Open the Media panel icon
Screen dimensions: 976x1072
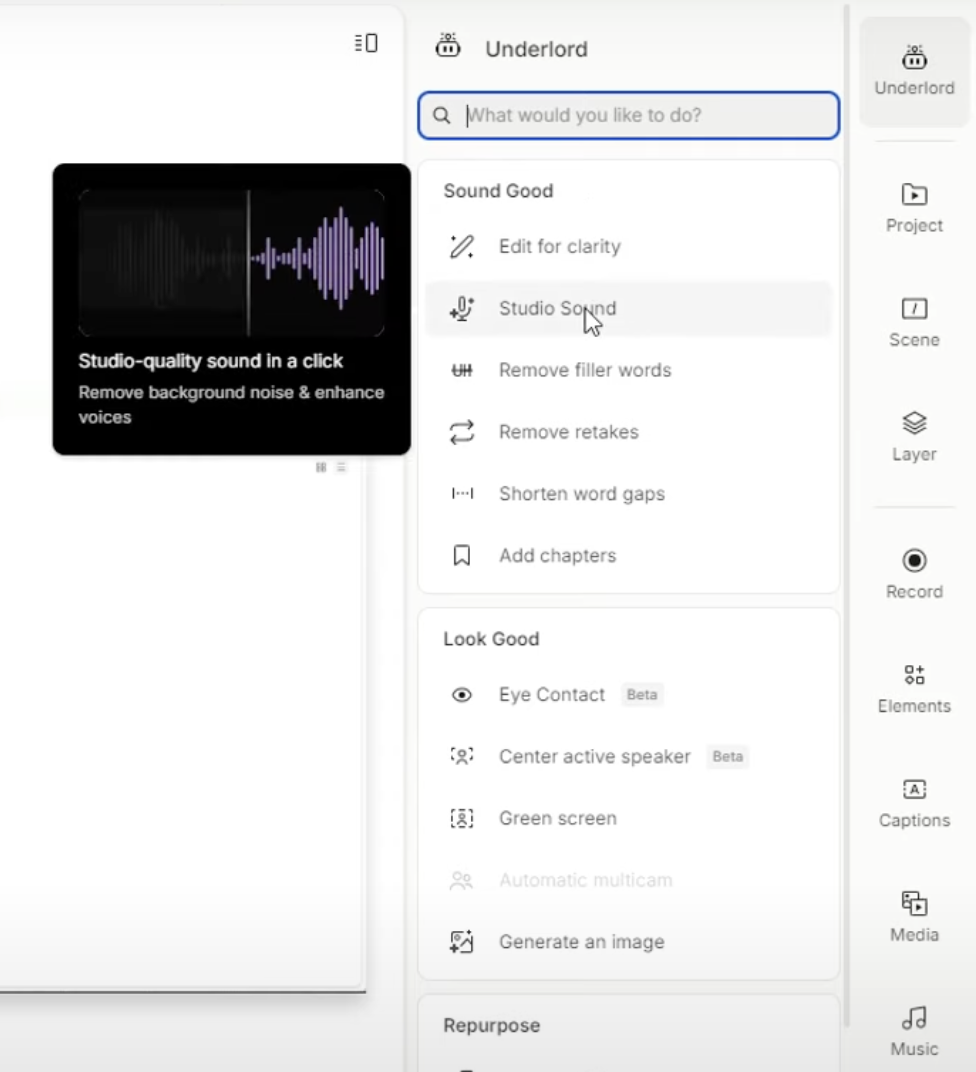(x=914, y=904)
